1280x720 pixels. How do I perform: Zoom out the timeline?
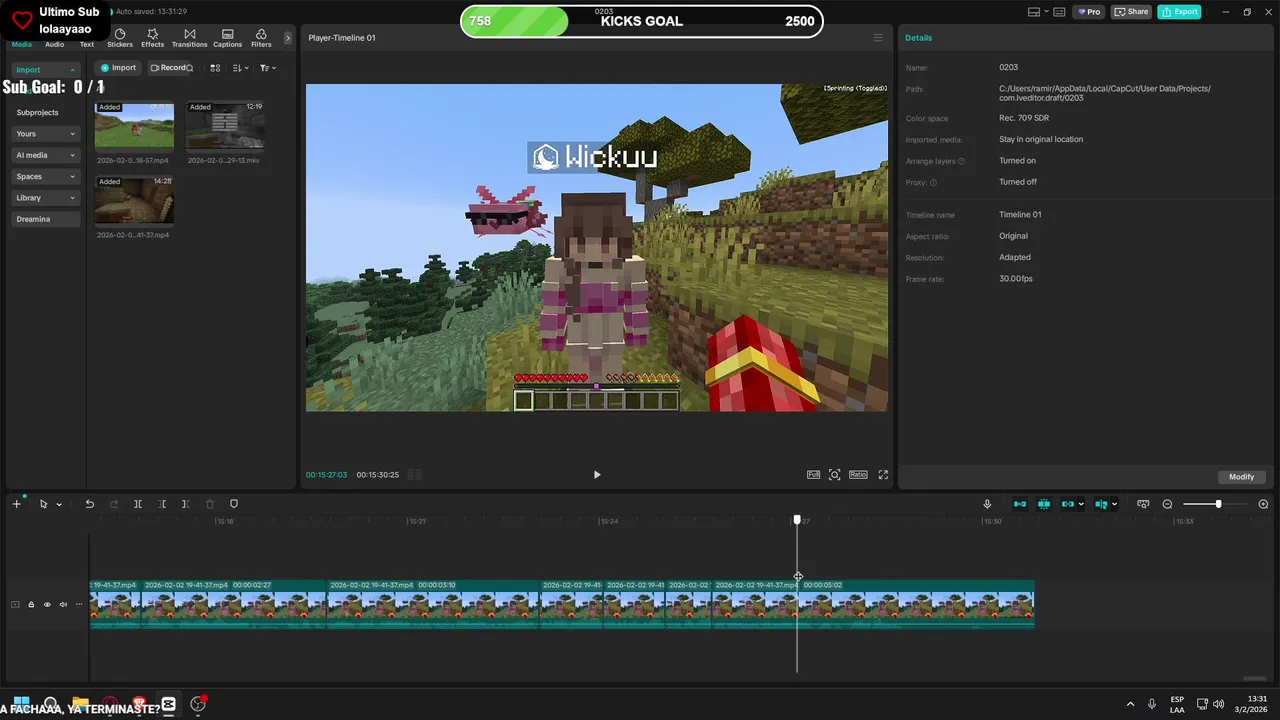point(1167,504)
